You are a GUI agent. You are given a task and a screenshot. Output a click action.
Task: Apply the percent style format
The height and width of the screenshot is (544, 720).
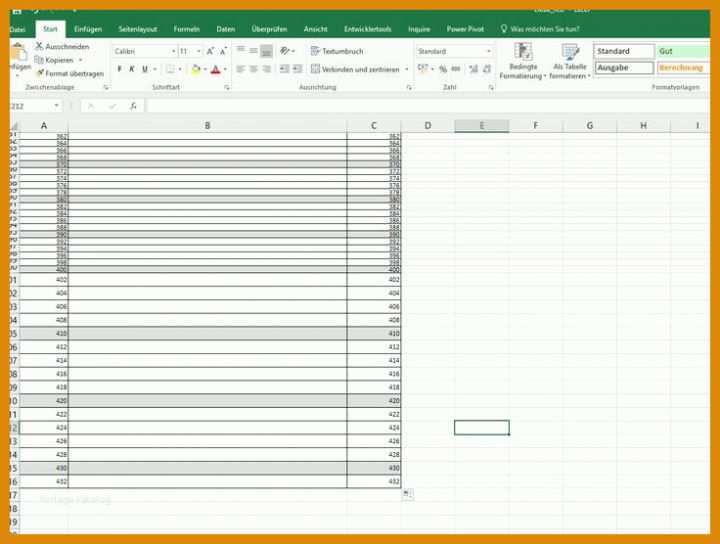pos(443,69)
